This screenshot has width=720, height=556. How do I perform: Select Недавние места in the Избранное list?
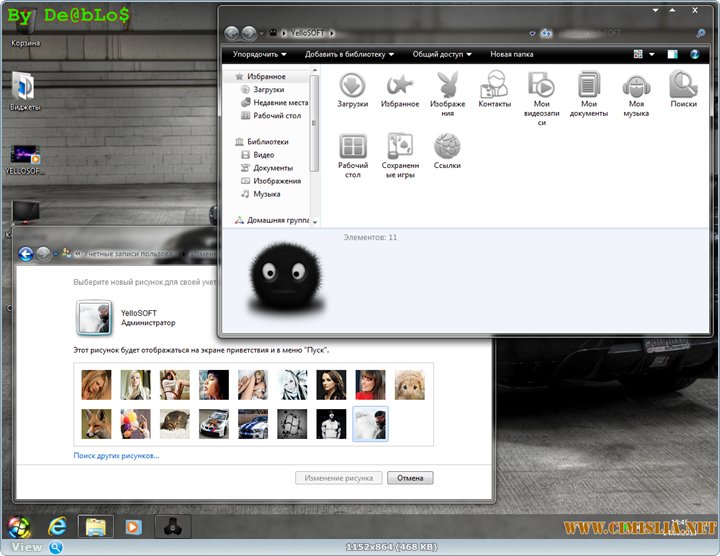coord(279,102)
